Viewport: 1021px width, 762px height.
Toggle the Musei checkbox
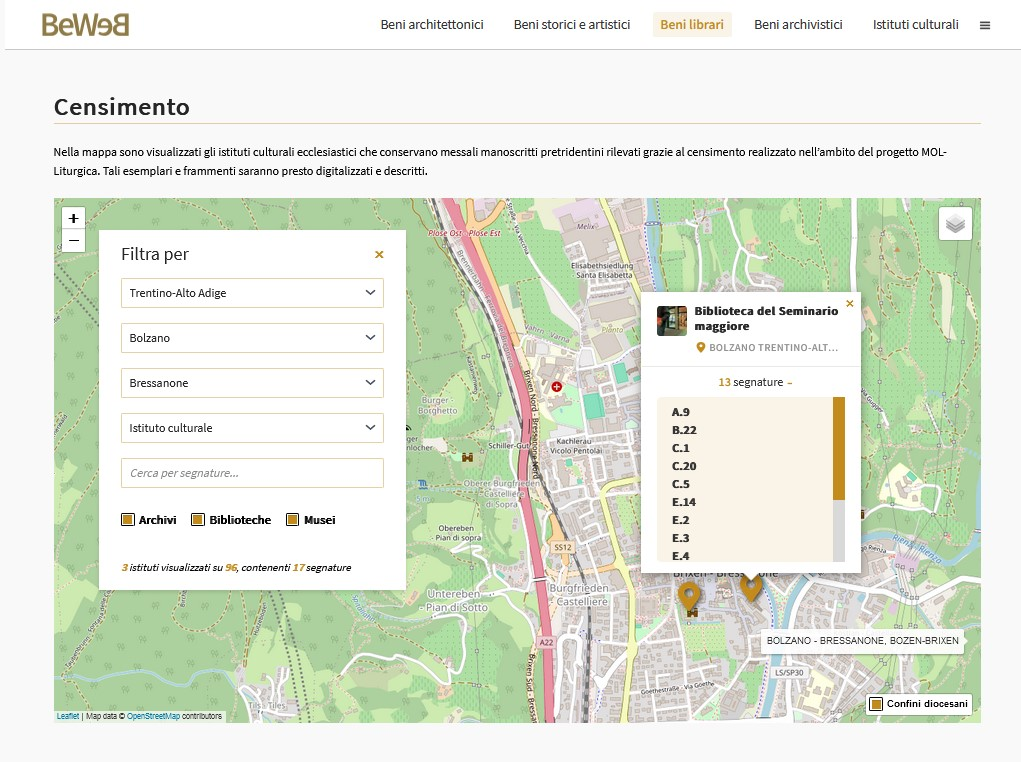pyautogui.click(x=293, y=520)
